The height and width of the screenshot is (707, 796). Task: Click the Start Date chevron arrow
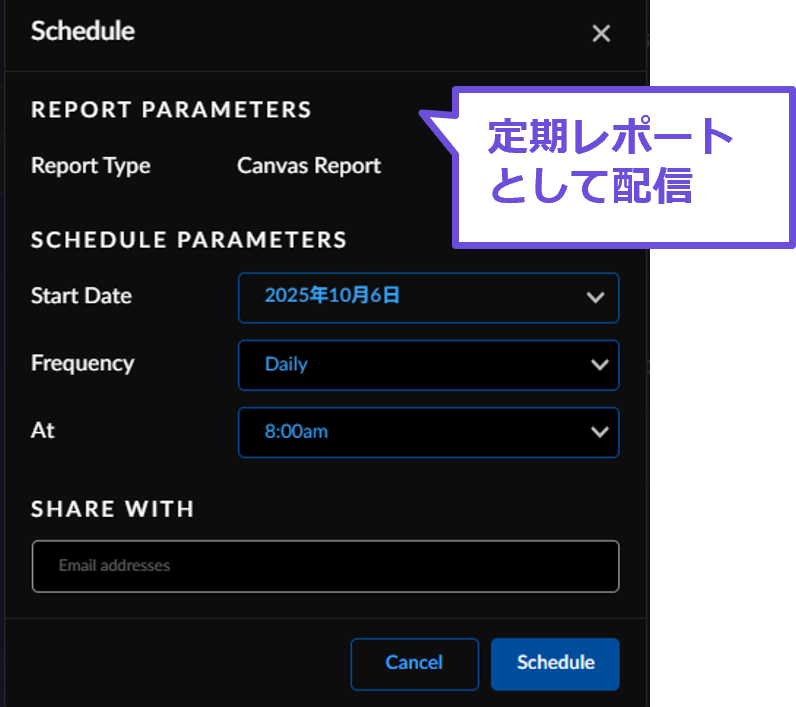click(596, 298)
